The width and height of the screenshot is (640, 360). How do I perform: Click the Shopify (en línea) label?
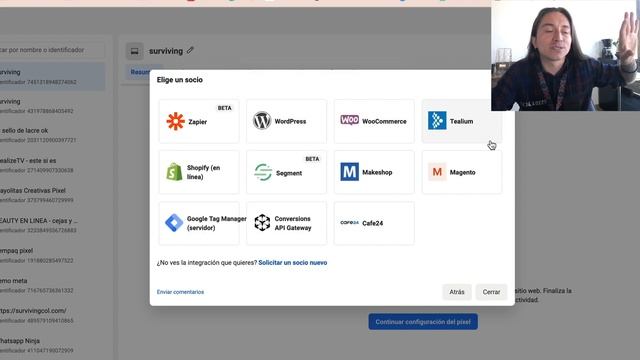coord(203,172)
